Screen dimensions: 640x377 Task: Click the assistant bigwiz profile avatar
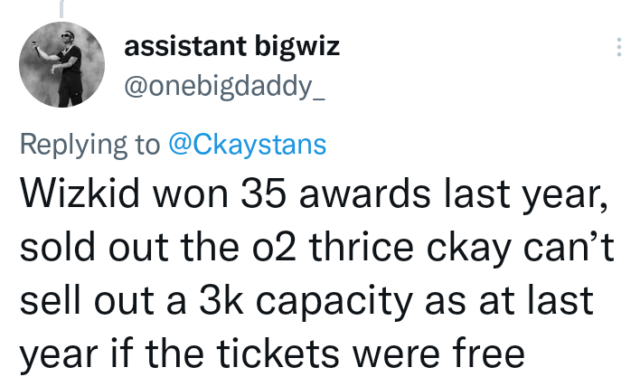click(x=62, y=64)
